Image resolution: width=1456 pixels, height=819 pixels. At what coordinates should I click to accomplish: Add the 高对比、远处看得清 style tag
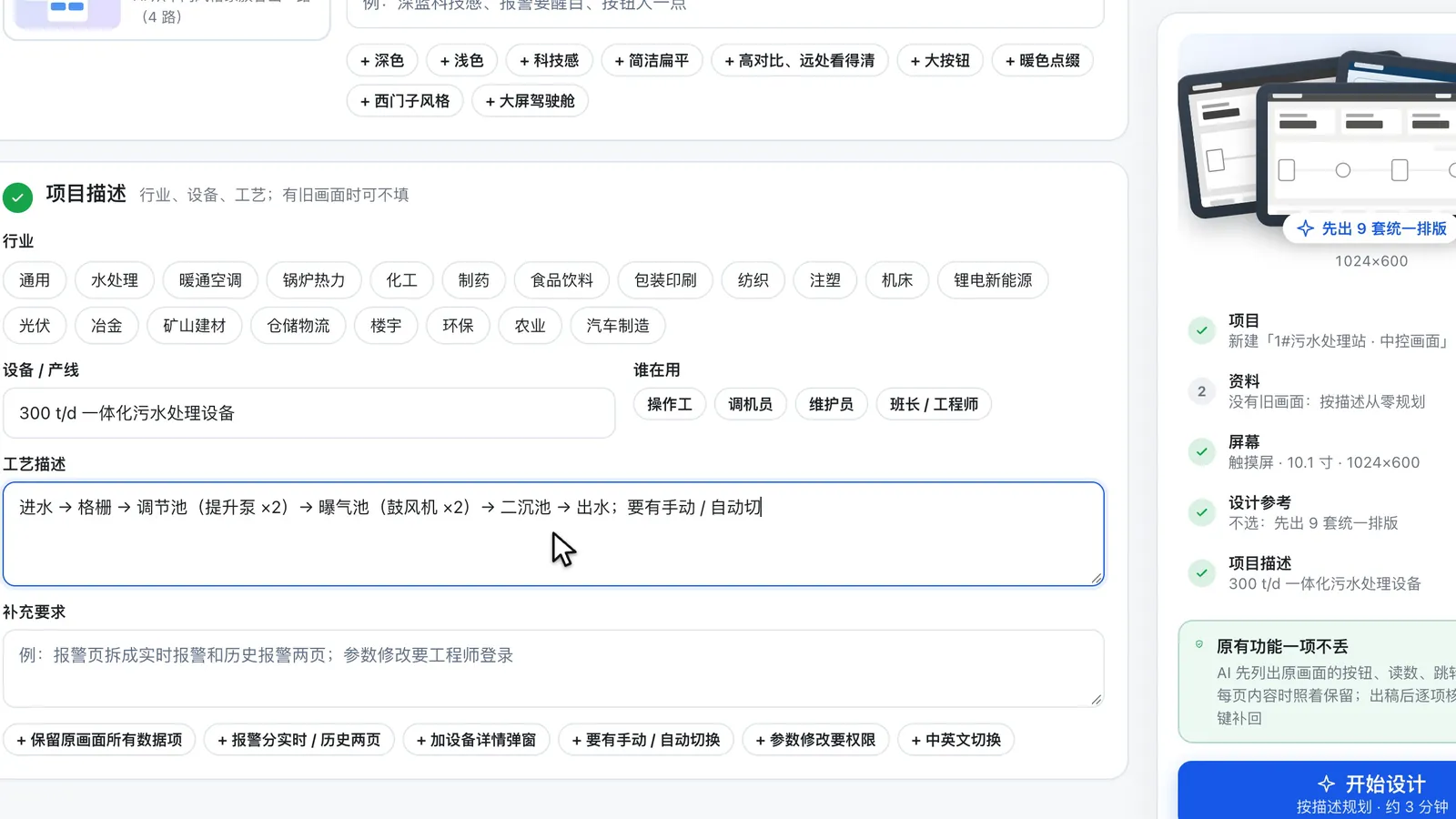point(800,60)
